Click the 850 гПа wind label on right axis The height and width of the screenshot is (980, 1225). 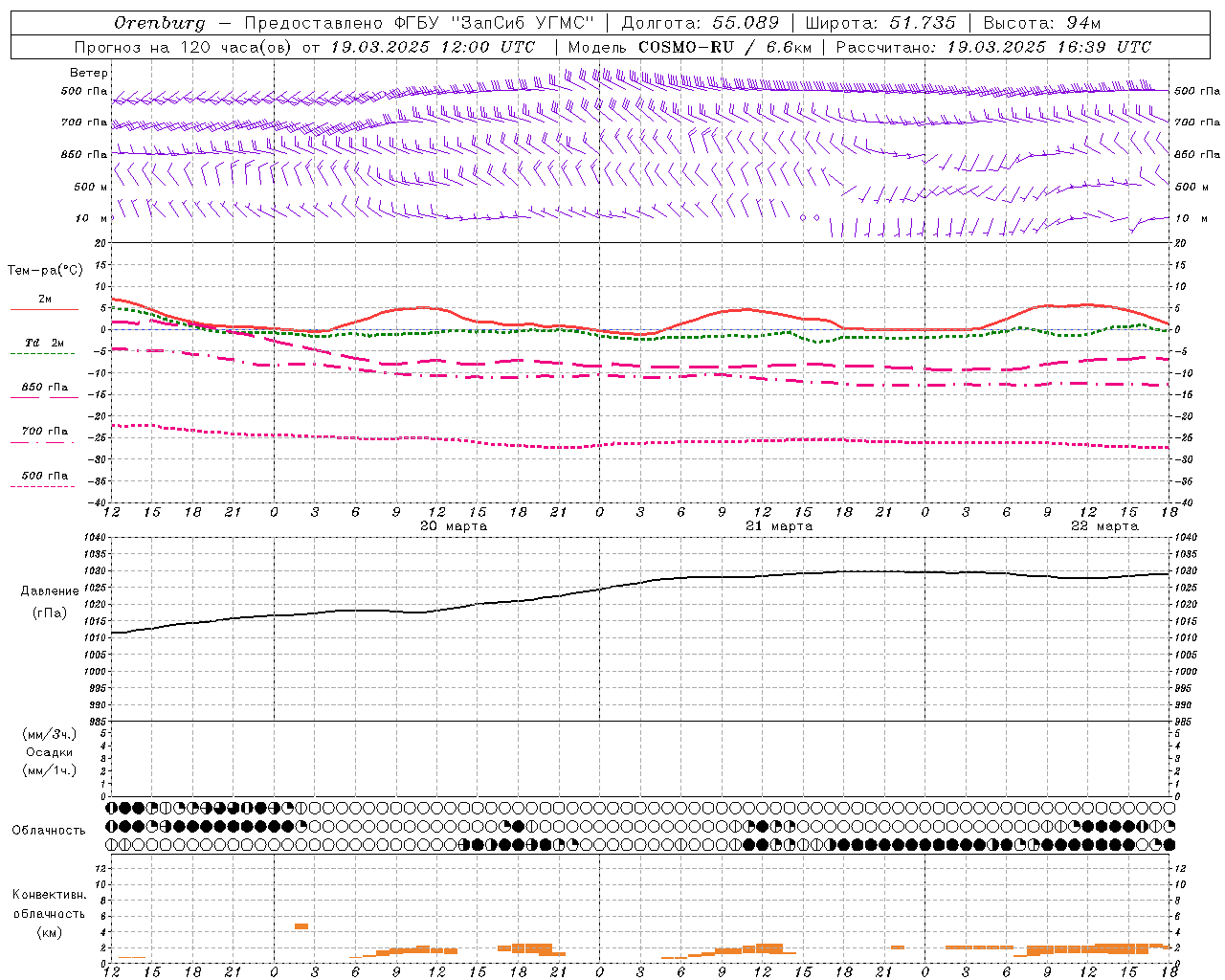click(x=1197, y=154)
